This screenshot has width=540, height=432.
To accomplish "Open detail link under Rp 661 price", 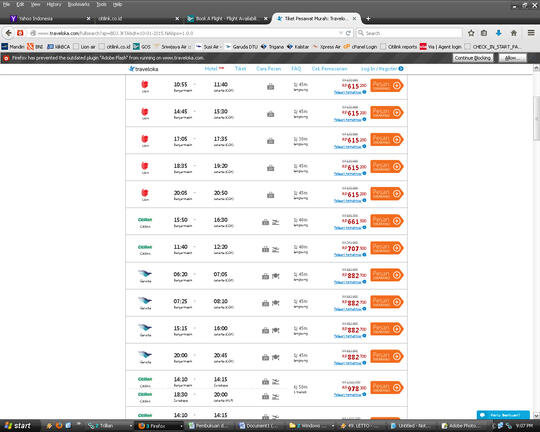I will (x=350, y=228).
